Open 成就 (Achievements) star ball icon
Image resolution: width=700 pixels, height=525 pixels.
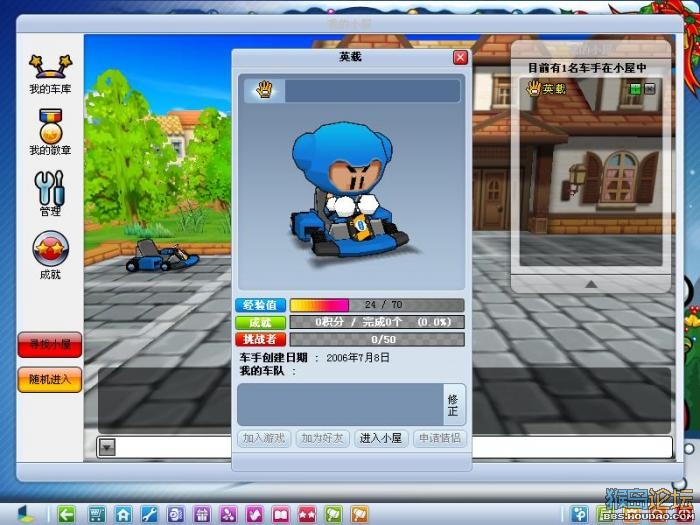[50, 255]
